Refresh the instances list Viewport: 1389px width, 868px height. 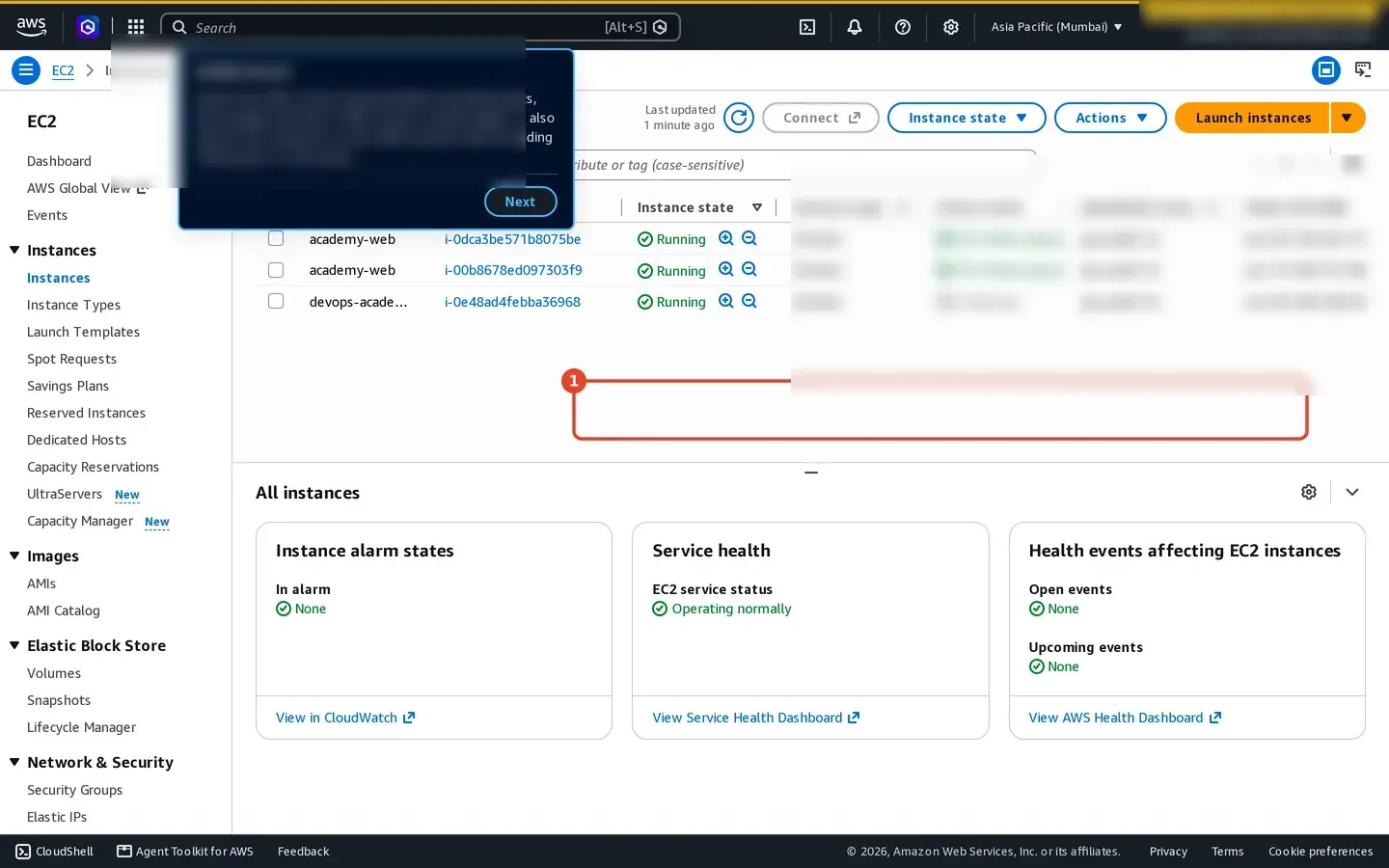[739, 118]
